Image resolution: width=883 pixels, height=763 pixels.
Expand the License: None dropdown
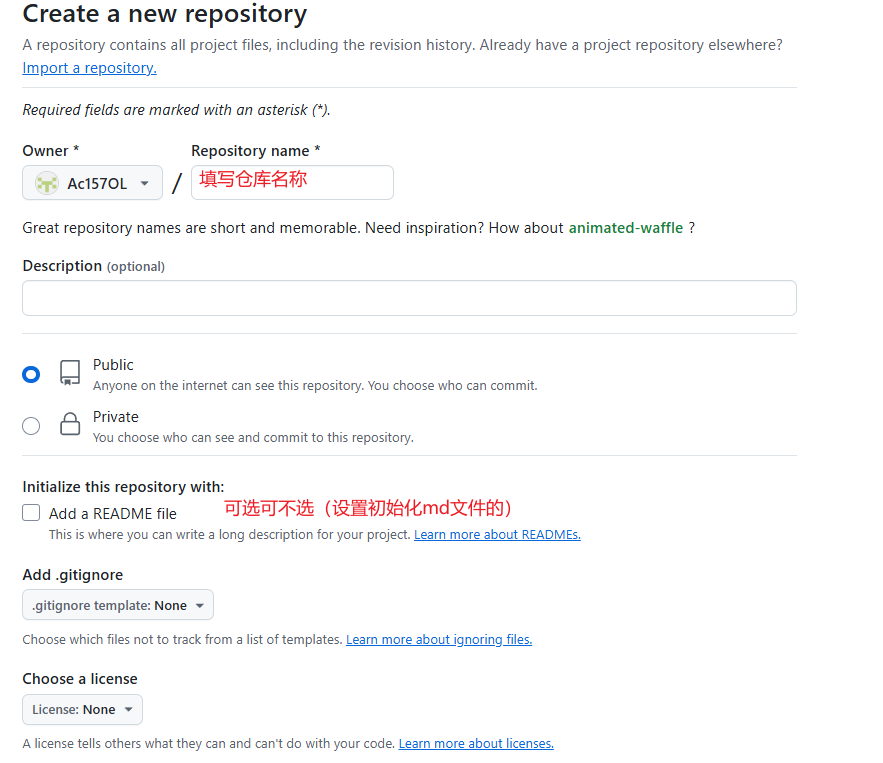[82, 710]
